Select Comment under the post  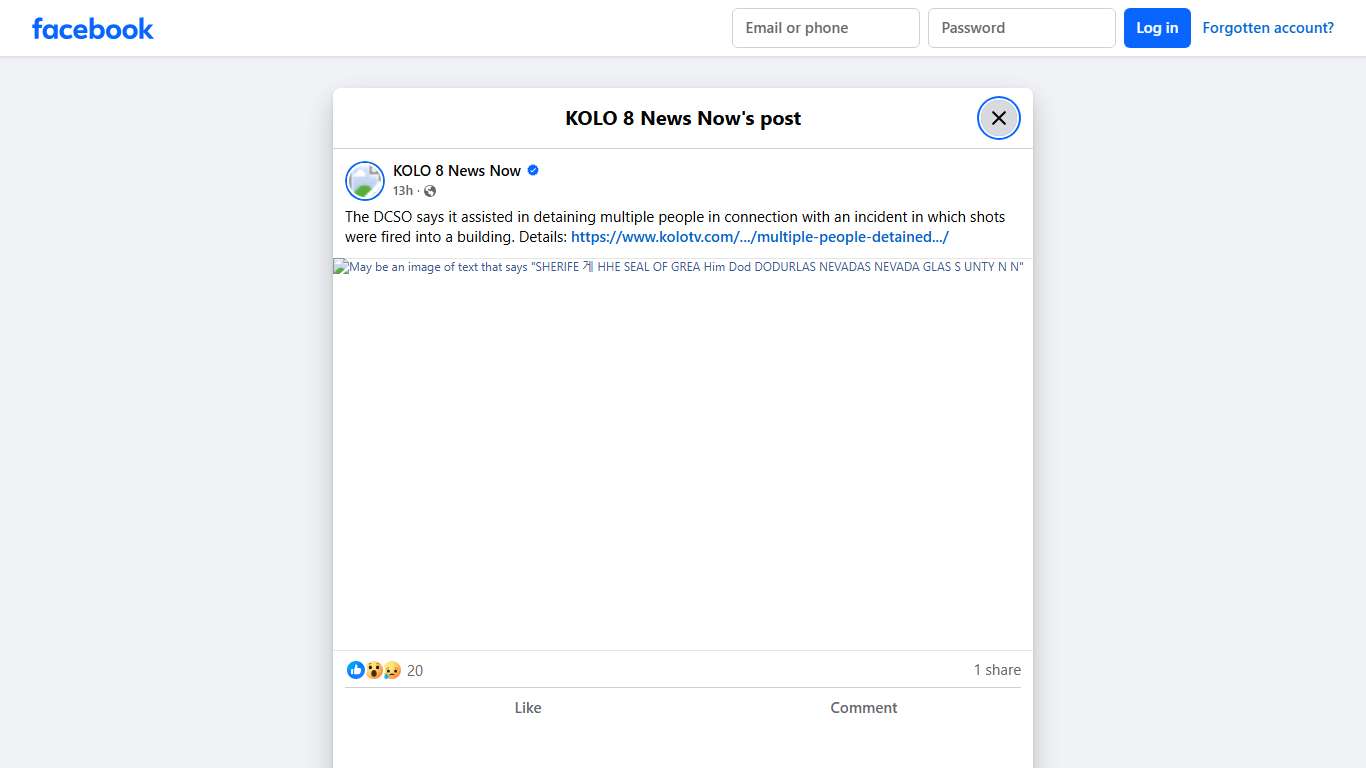point(863,708)
